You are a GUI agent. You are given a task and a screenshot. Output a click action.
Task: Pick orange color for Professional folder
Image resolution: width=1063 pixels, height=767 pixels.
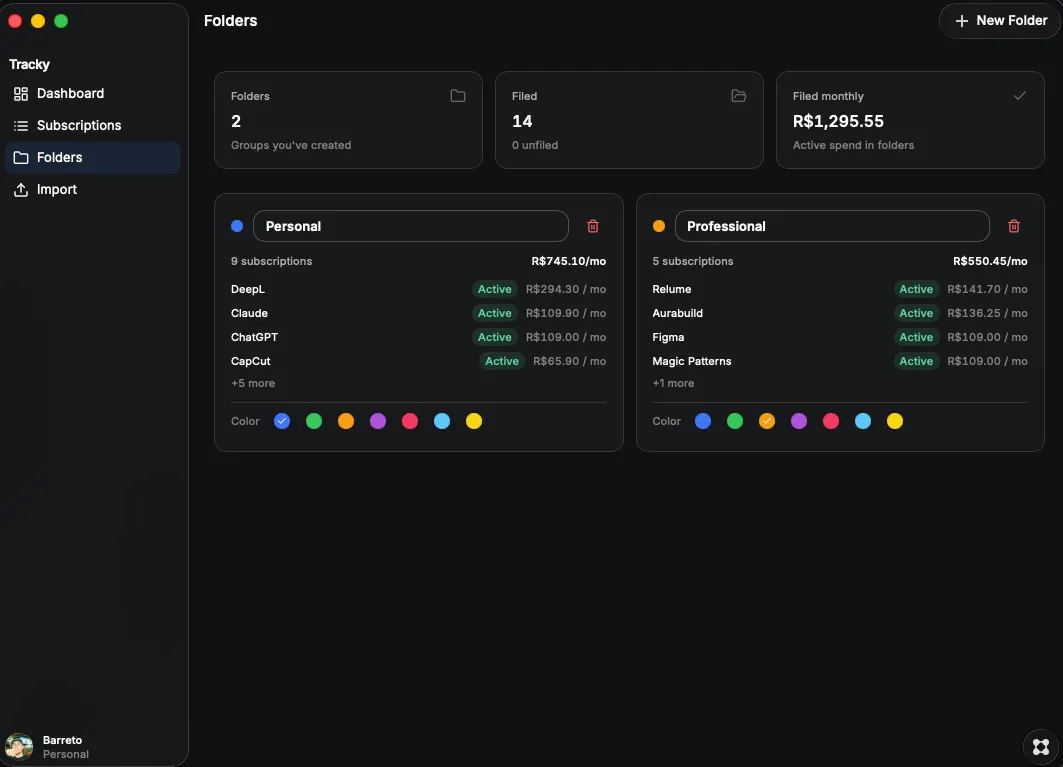click(767, 421)
